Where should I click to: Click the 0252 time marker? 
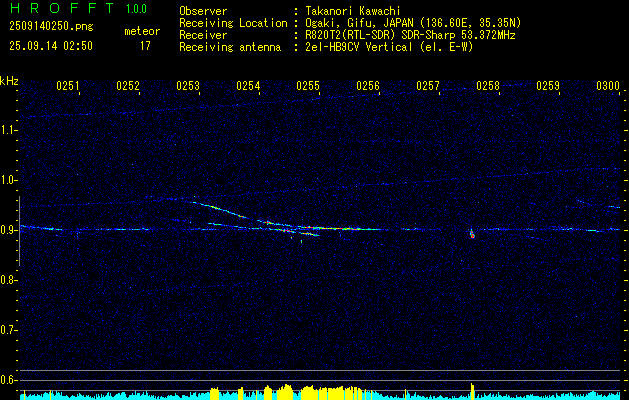click(128, 86)
